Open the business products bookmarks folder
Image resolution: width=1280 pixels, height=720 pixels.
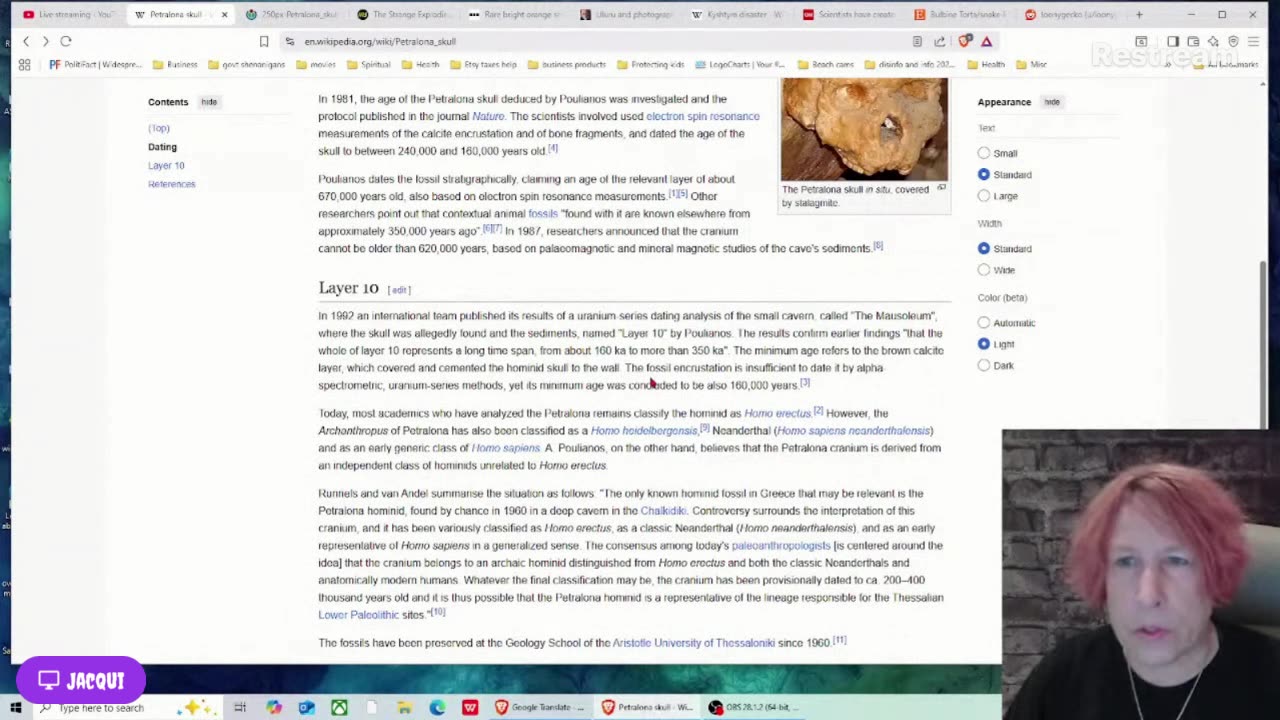pos(567,64)
